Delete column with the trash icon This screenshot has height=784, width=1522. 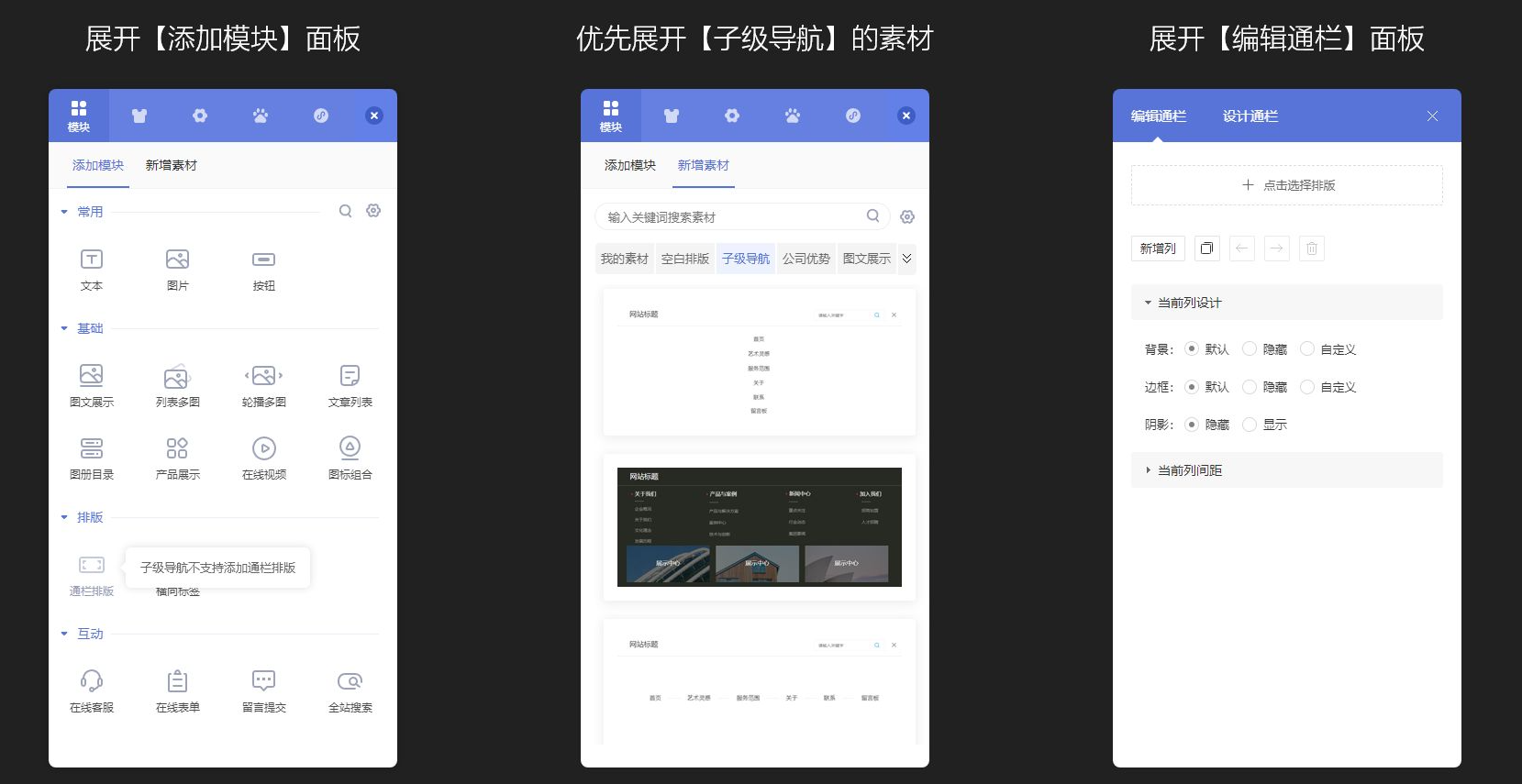1312,248
